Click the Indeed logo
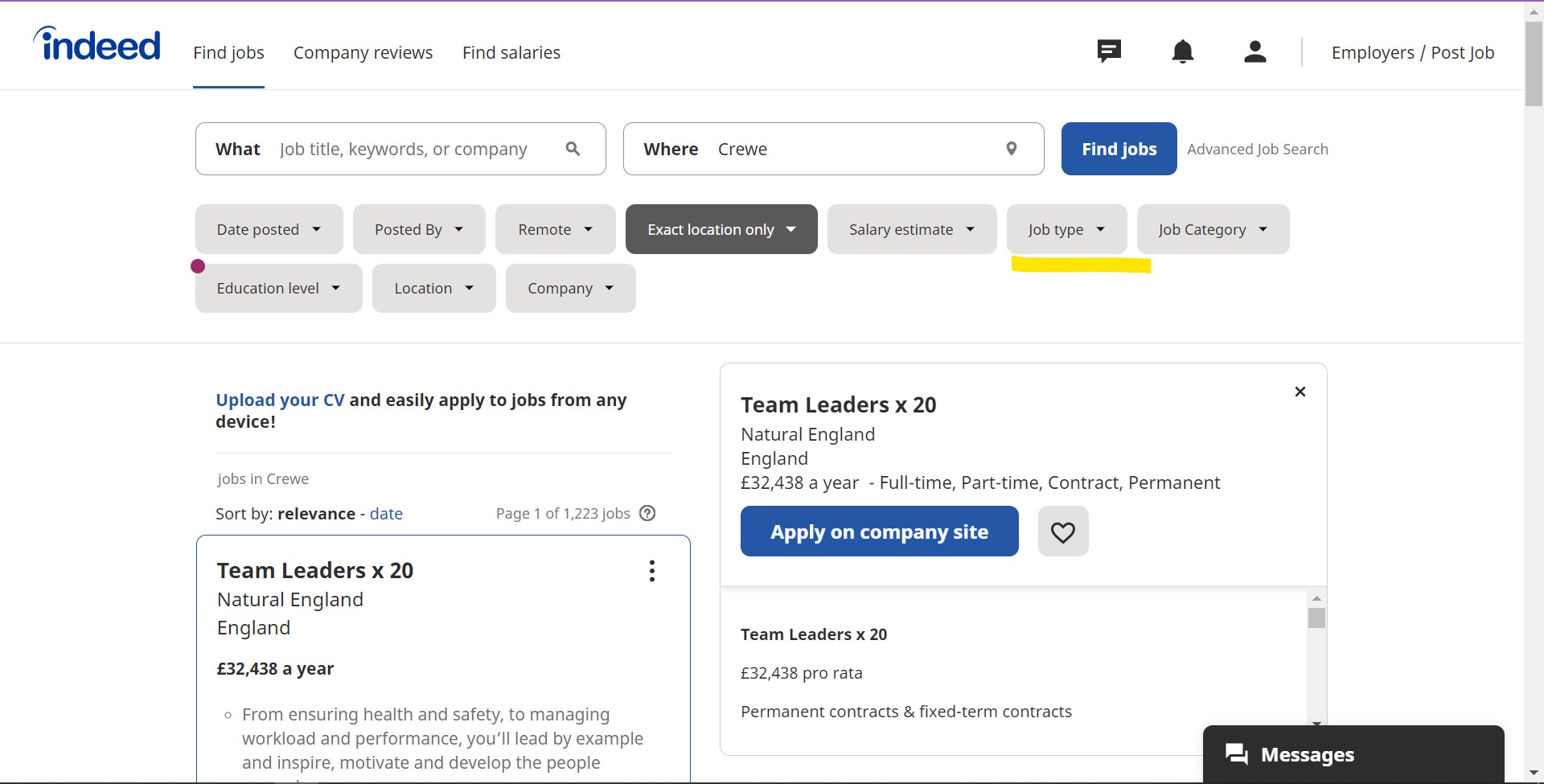Image resolution: width=1544 pixels, height=784 pixels. (97, 45)
